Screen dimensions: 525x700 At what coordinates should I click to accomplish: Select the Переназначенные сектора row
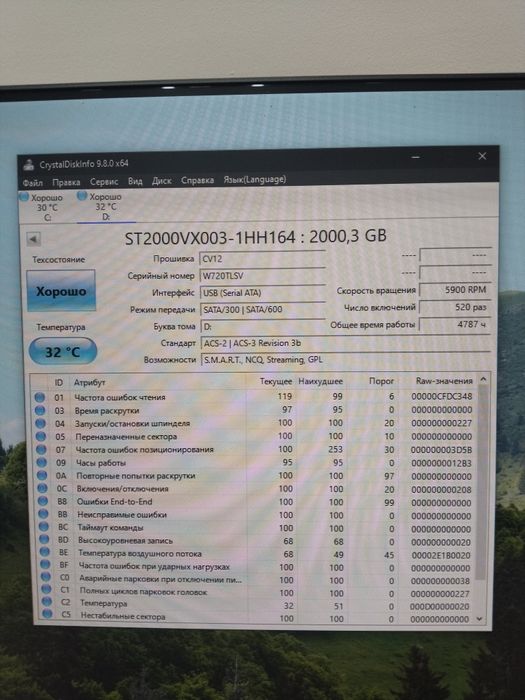click(x=254, y=436)
